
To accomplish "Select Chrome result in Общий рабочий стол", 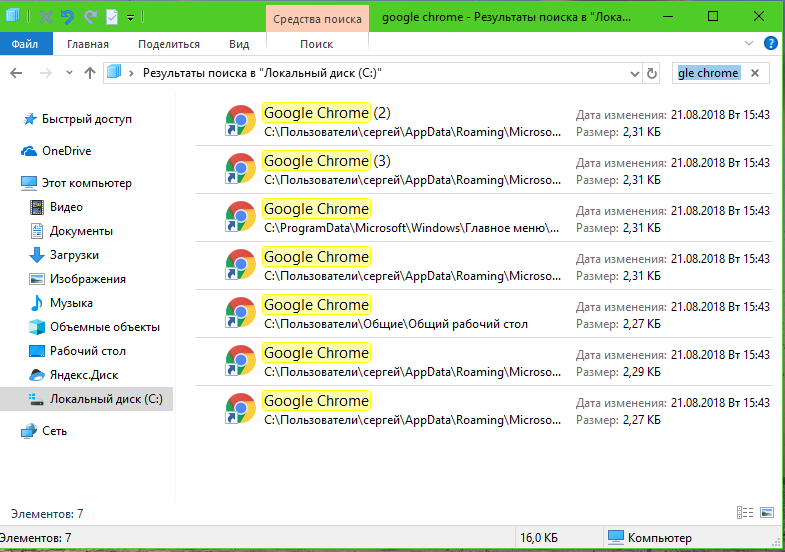I will (x=484, y=314).
